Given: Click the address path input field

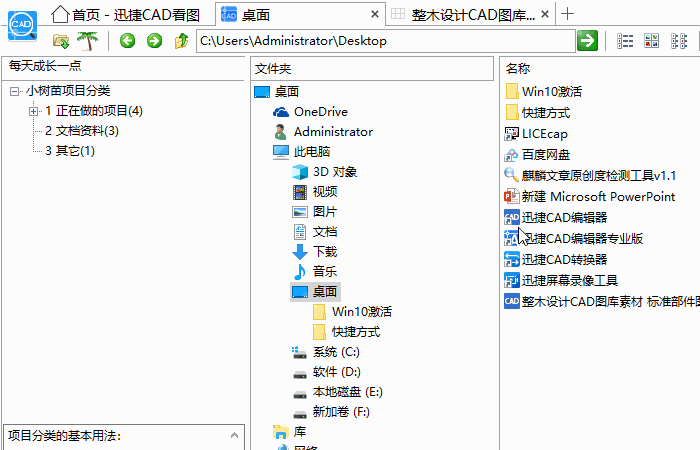Looking at the screenshot, I should click(386, 41).
